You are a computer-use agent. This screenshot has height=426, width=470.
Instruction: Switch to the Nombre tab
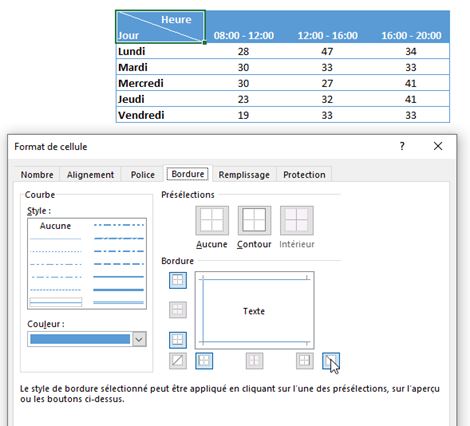tap(37, 175)
